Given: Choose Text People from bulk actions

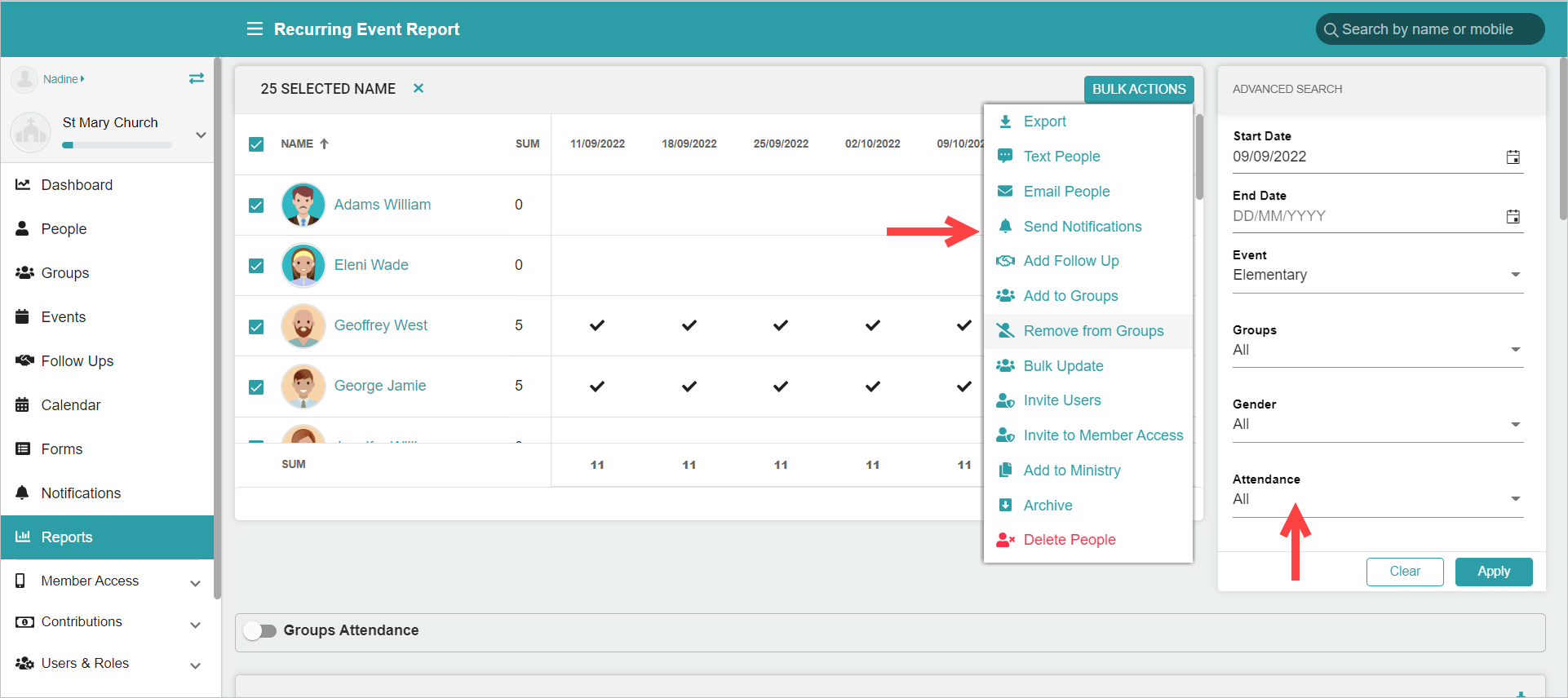Looking at the screenshot, I should 1088,157.
